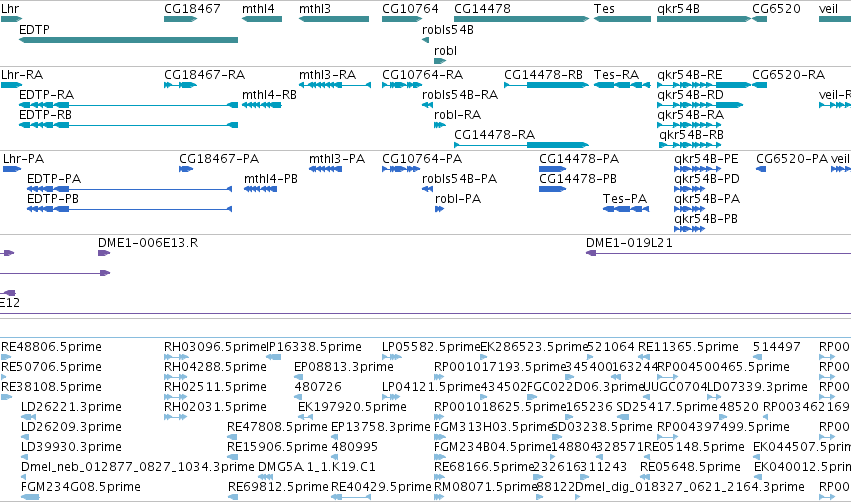851x502 pixels.
Task: Select EST LD26221.3prime
Action: [71, 407]
